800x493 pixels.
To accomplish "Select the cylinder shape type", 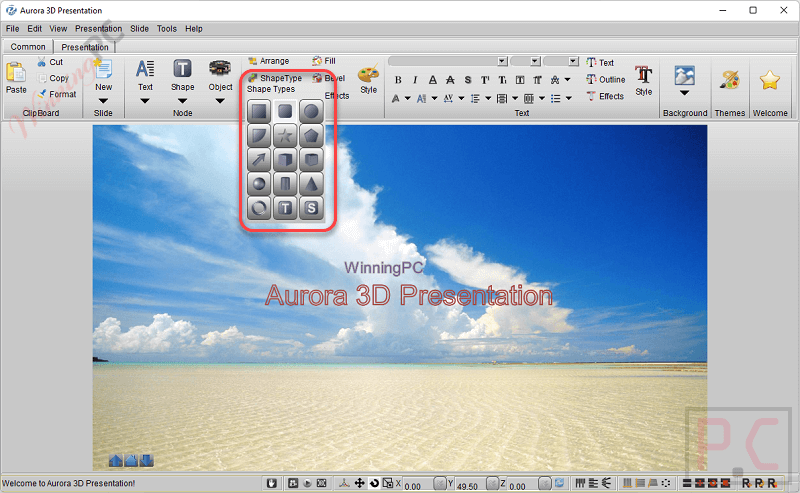I will tap(285, 184).
